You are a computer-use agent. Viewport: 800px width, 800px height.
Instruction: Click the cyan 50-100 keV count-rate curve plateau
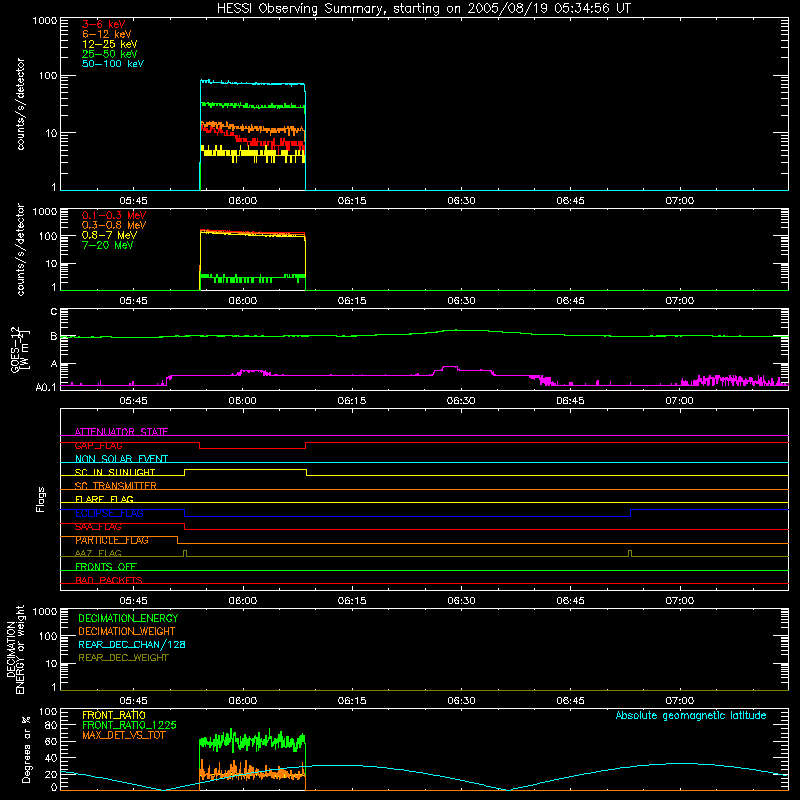point(253,83)
